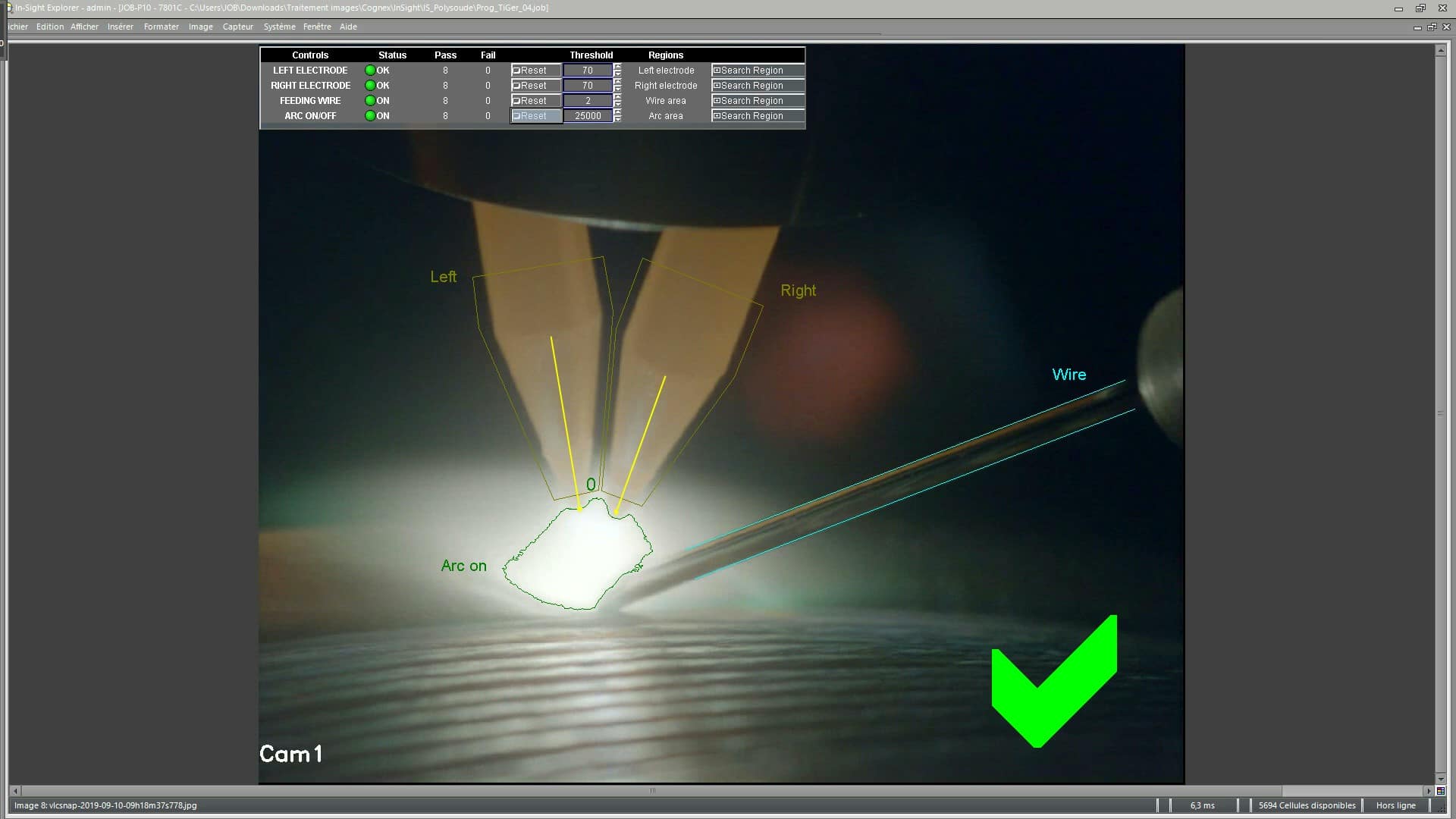The height and width of the screenshot is (819, 1456).
Task: Open Search Region for Right electrode
Action: tap(758, 86)
